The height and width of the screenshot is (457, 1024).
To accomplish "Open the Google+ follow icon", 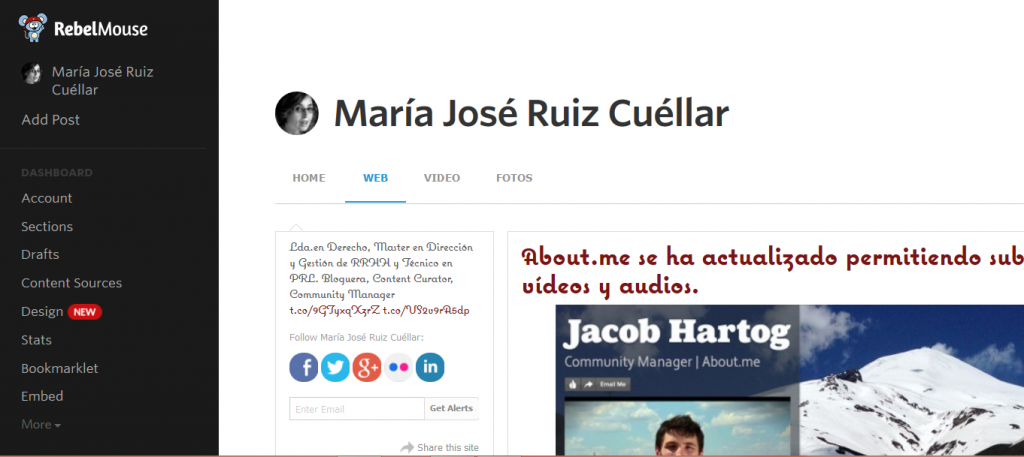I will click(367, 368).
